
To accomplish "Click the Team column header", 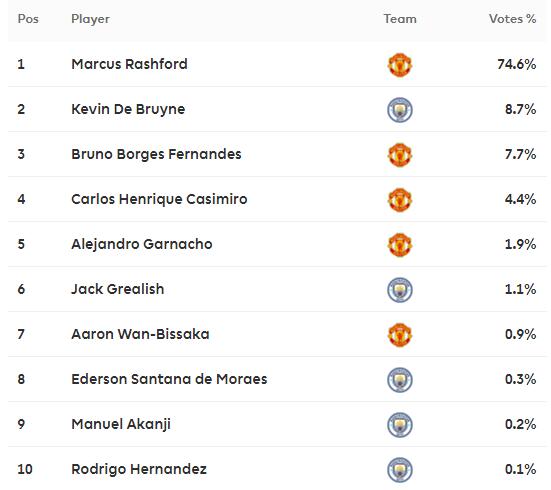I will coord(400,19).
